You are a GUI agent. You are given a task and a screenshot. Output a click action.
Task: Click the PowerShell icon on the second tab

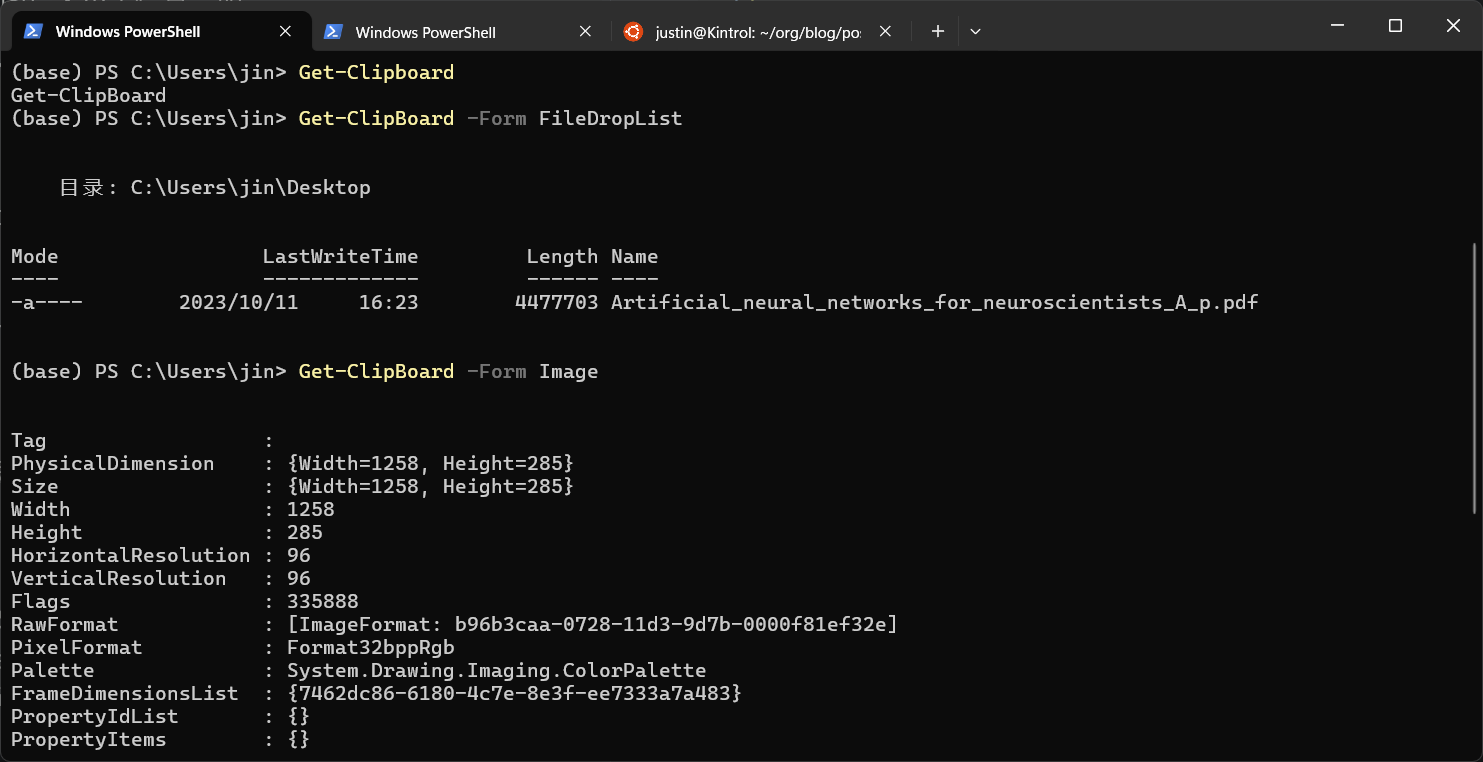(x=334, y=32)
